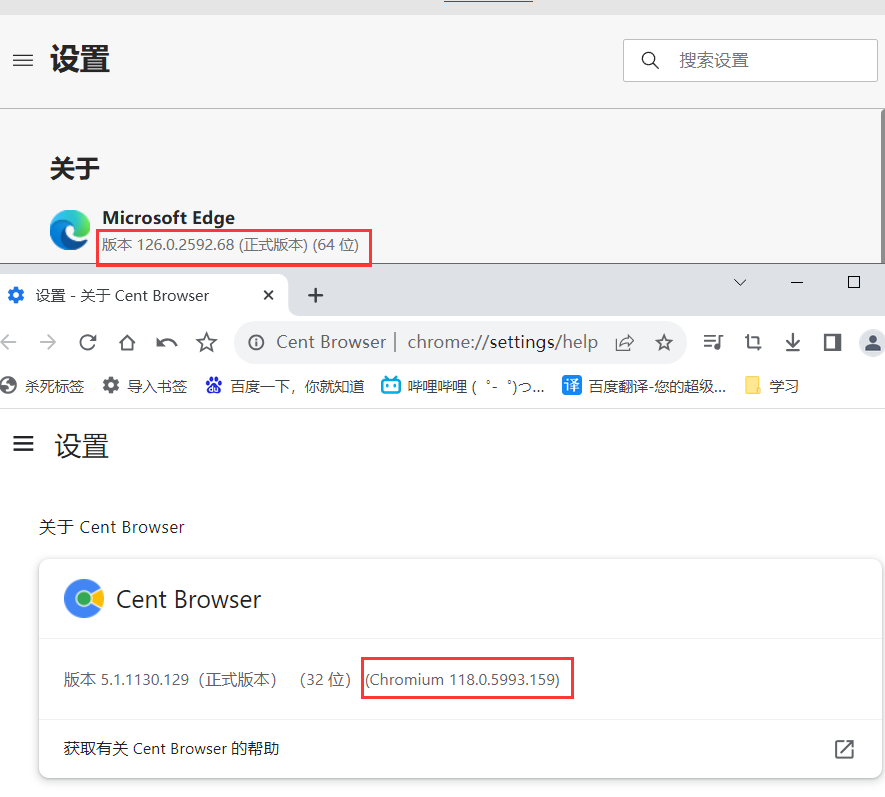Viewport: 885px width, 797px height.
Task: Select the version text 5.1.1130.129
Action: (x=144, y=680)
